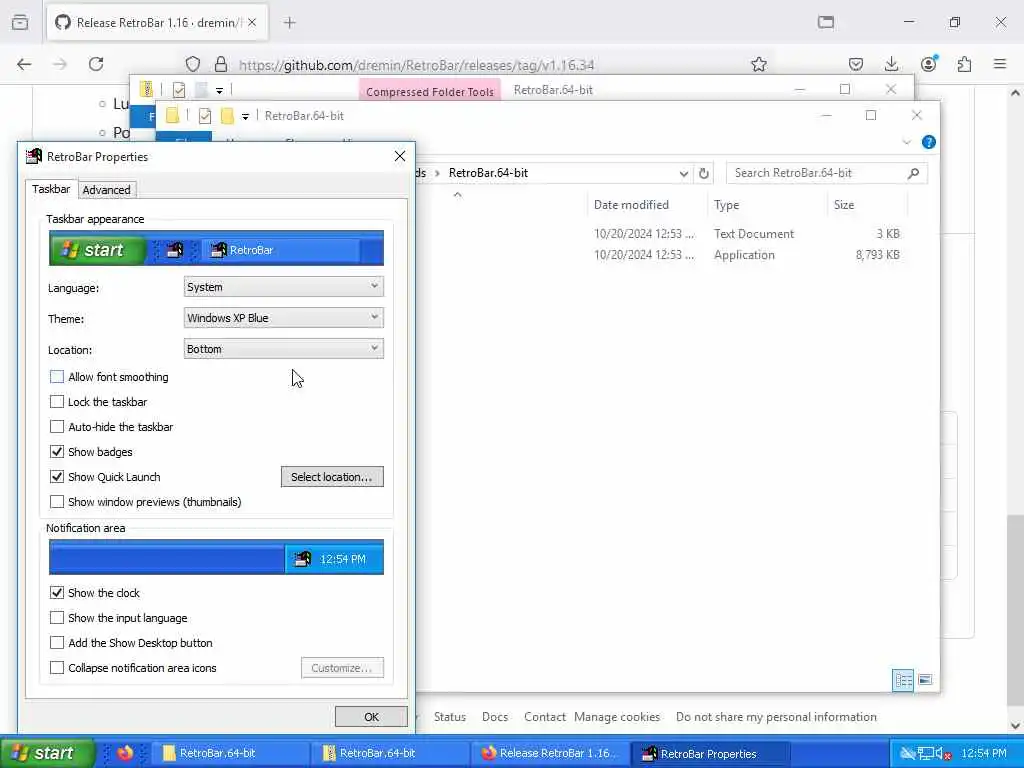Open the Firefox hamburger menu

[1000, 64]
